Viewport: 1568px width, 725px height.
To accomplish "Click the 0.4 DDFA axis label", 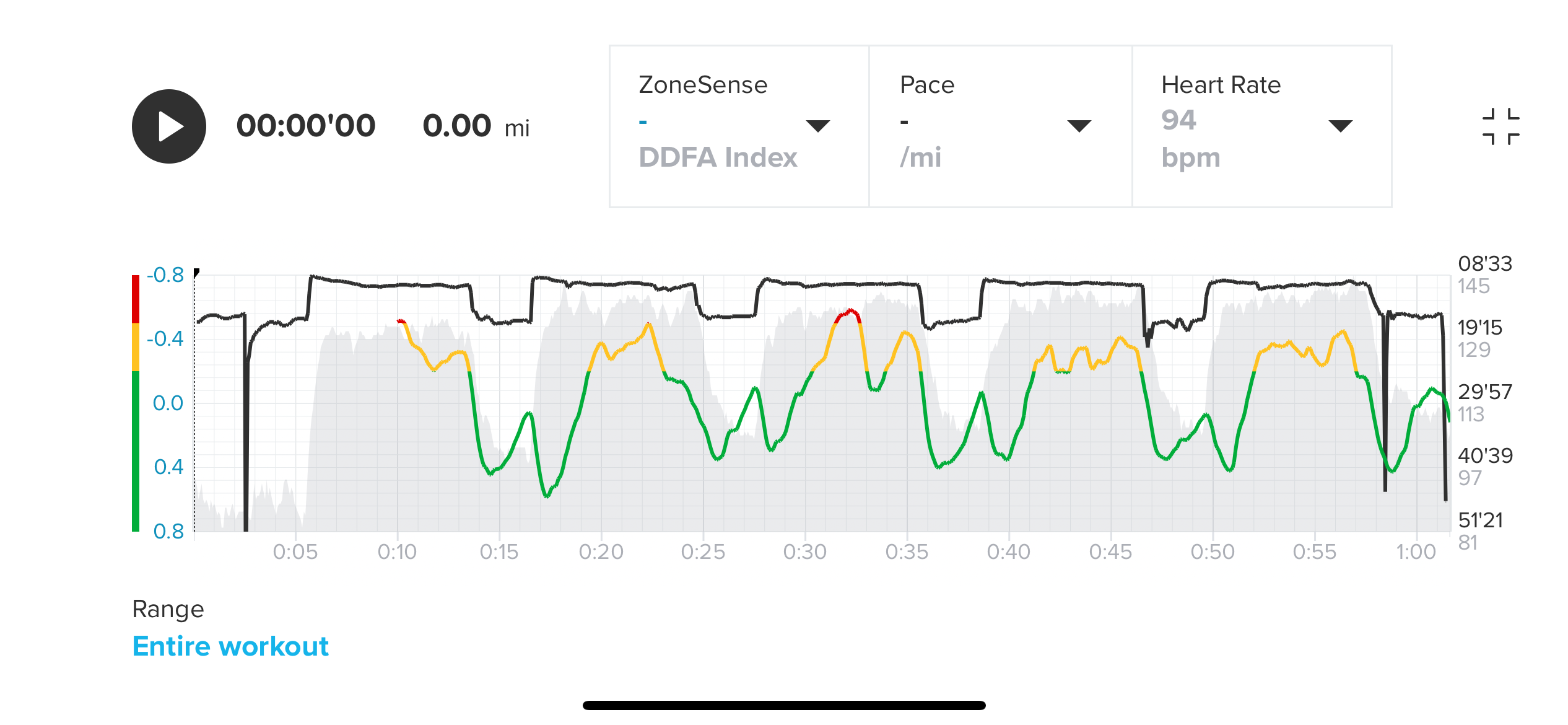I will point(168,467).
